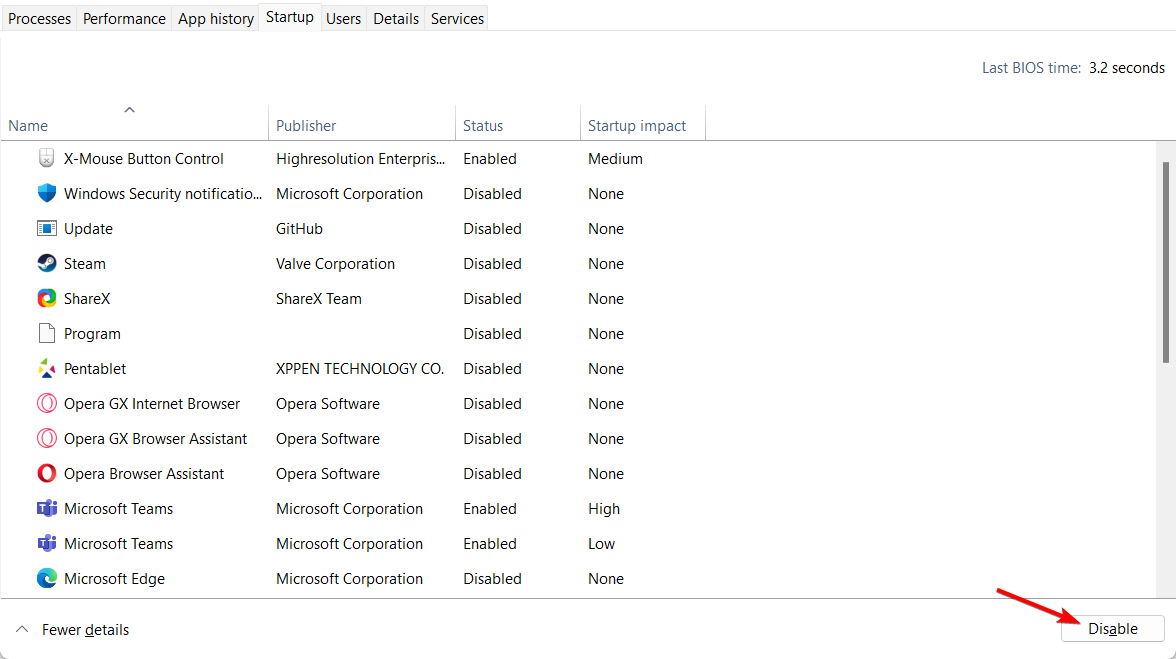
Task: Click the Opera GX Browser Assistant icon
Action: tap(46, 438)
